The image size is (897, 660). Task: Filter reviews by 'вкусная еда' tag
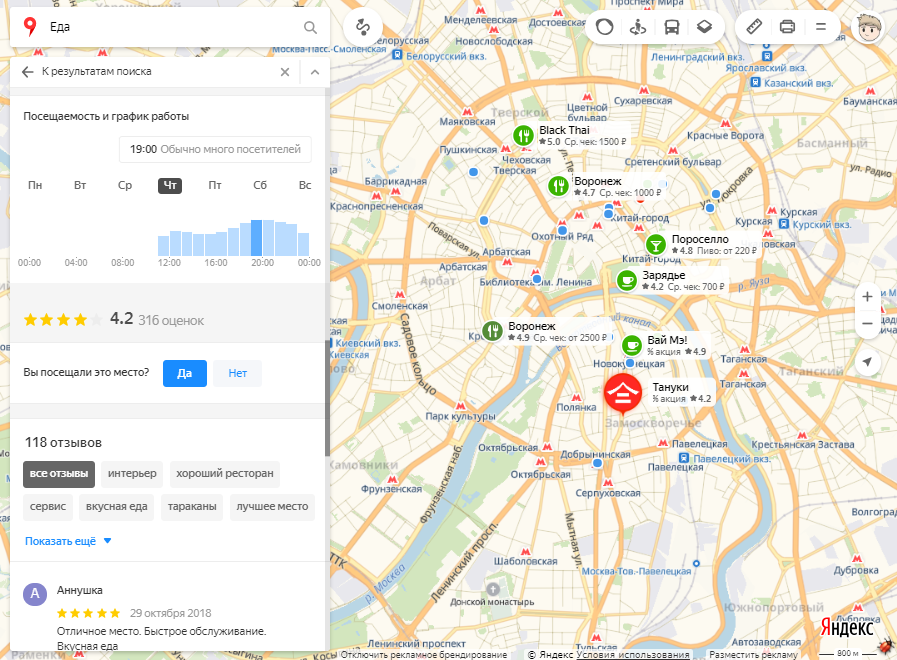(117, 507)
